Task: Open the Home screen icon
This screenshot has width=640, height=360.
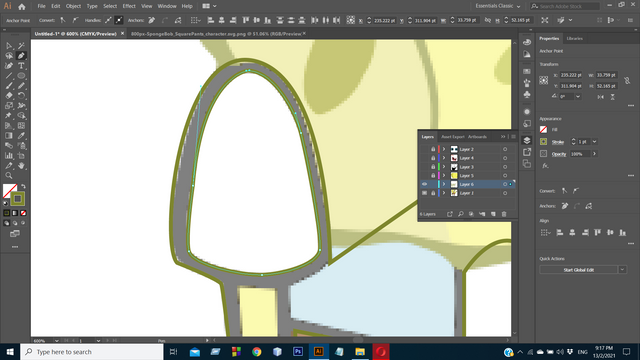Action: (x=22, y=6)
